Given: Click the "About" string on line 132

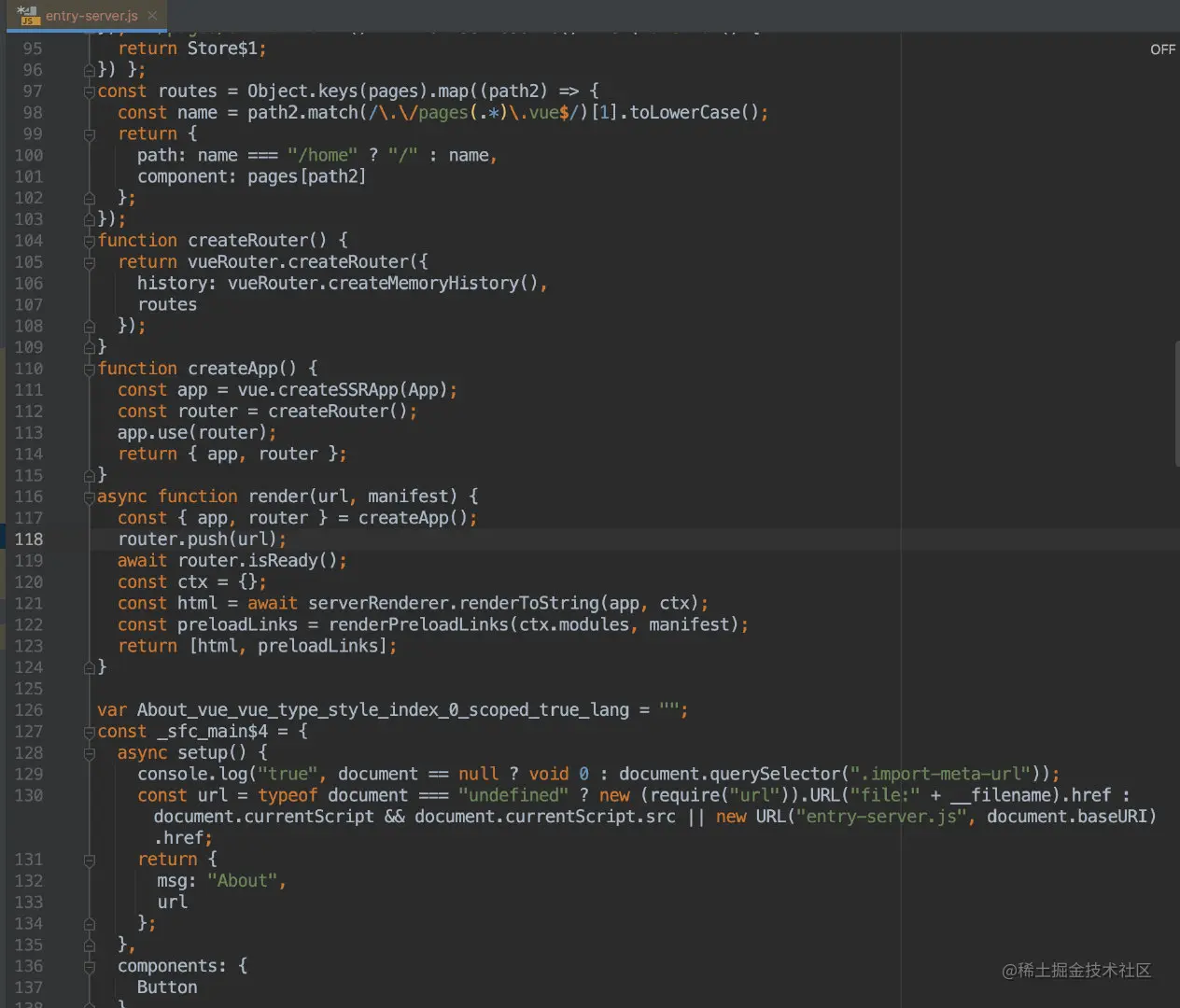Looking at the screenshot, I should pyautogui.click(x=243, y=881).
